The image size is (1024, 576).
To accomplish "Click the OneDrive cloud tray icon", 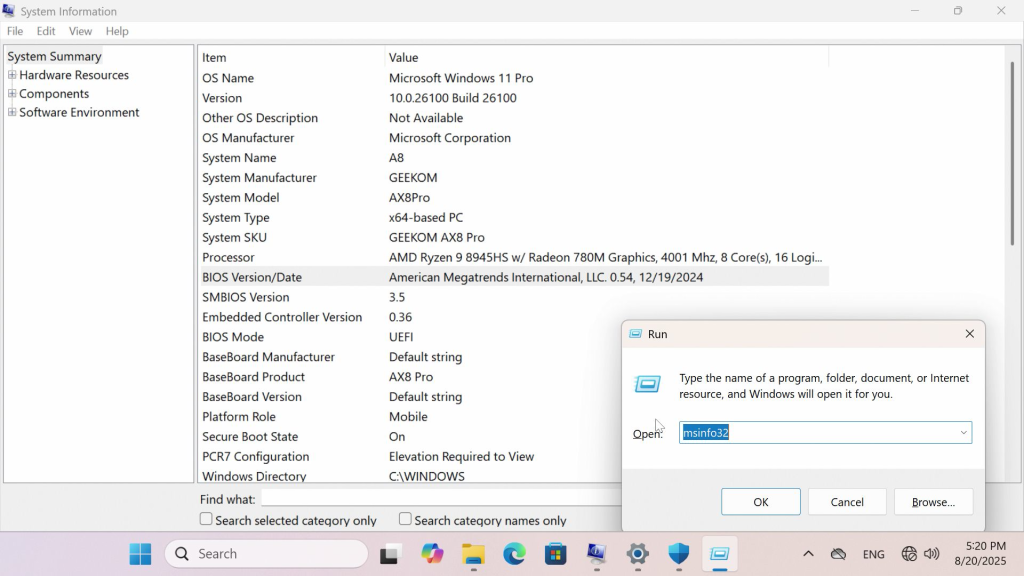I will (x=839, y=554).
